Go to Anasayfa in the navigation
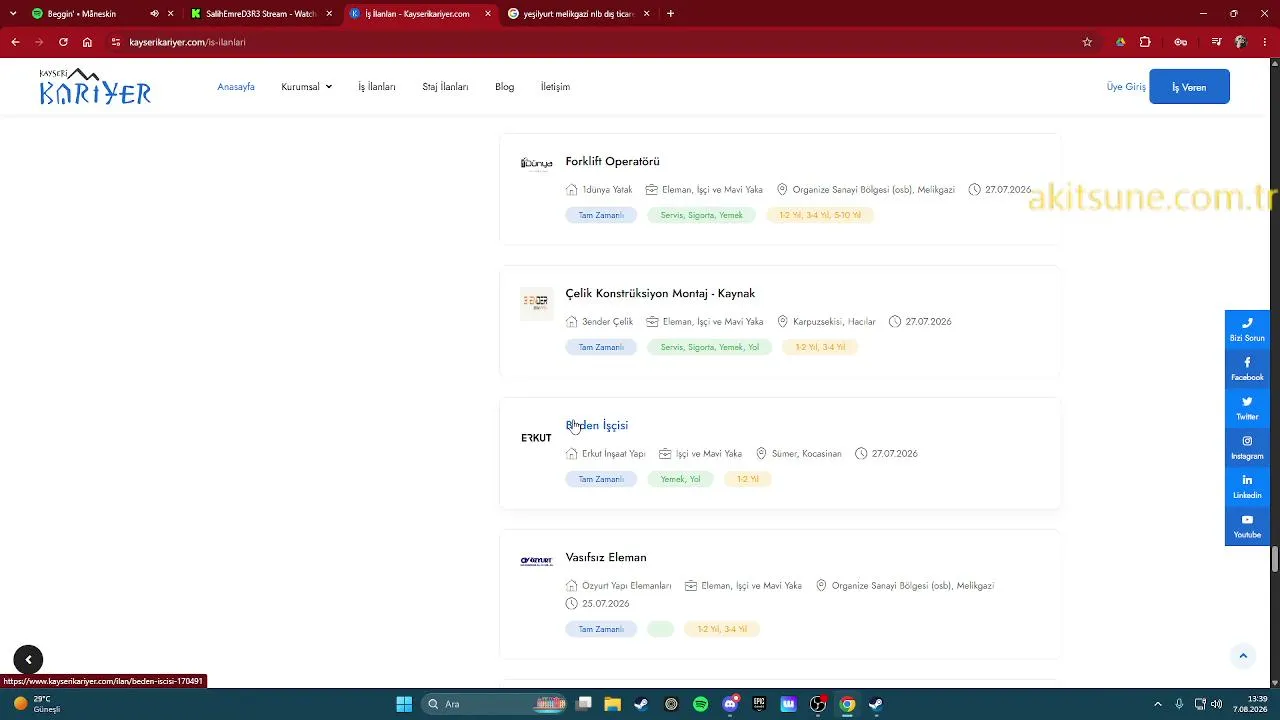The width and height of the screenshot is (1280, 720). [x=236, y=87]
